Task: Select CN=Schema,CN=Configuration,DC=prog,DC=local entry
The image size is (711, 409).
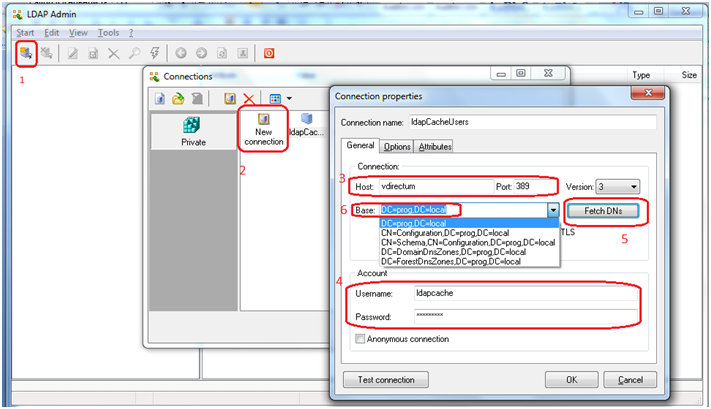Action: pyautogui.click(x=469, y=243)
